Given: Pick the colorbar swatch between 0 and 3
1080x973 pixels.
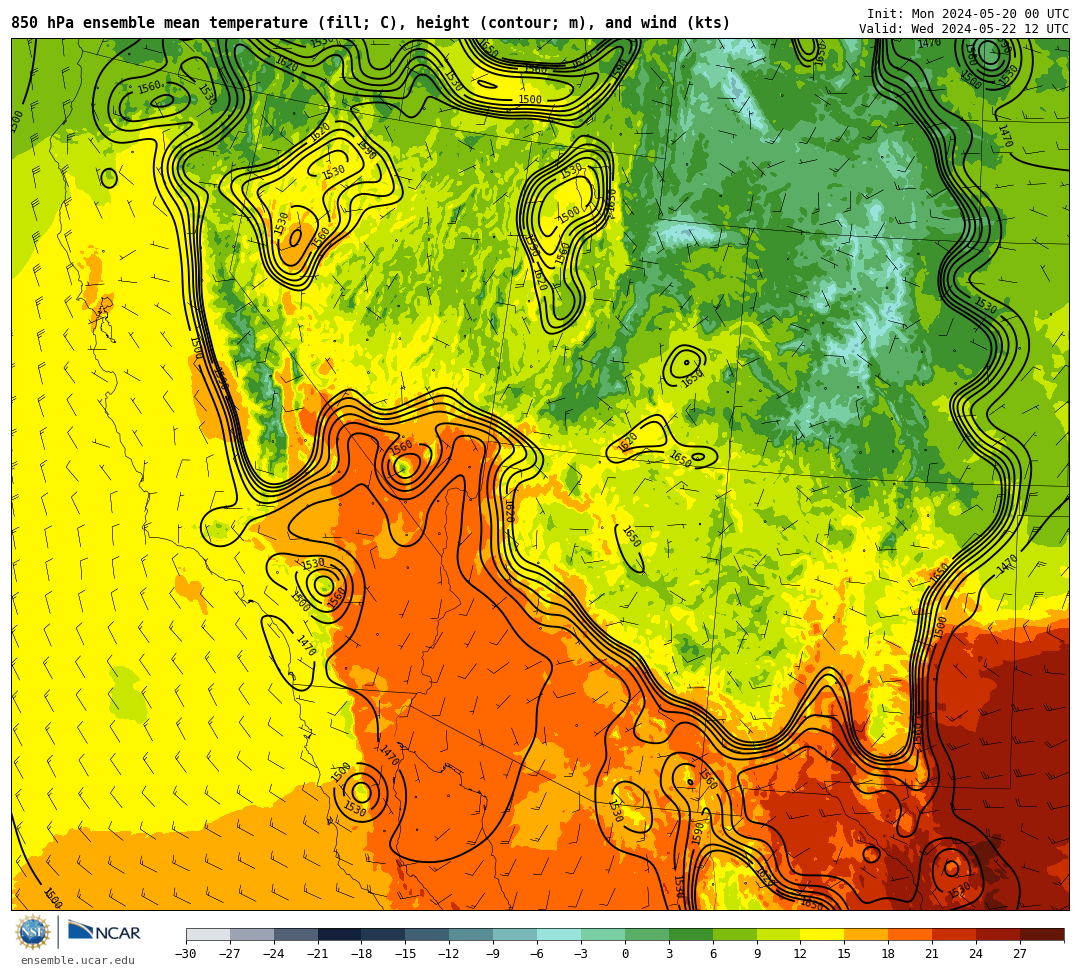Looking at the screenshot, I should [647, 934].
